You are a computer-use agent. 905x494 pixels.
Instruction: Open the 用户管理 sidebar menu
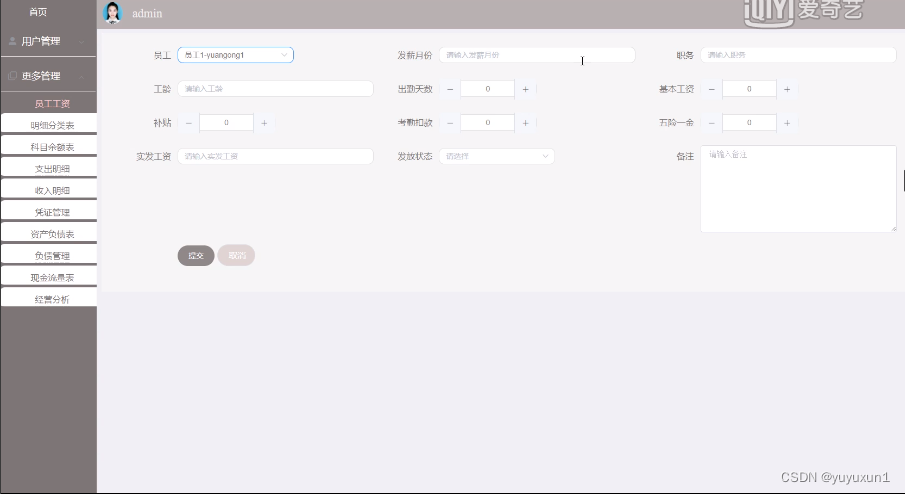tap(48, 42)
